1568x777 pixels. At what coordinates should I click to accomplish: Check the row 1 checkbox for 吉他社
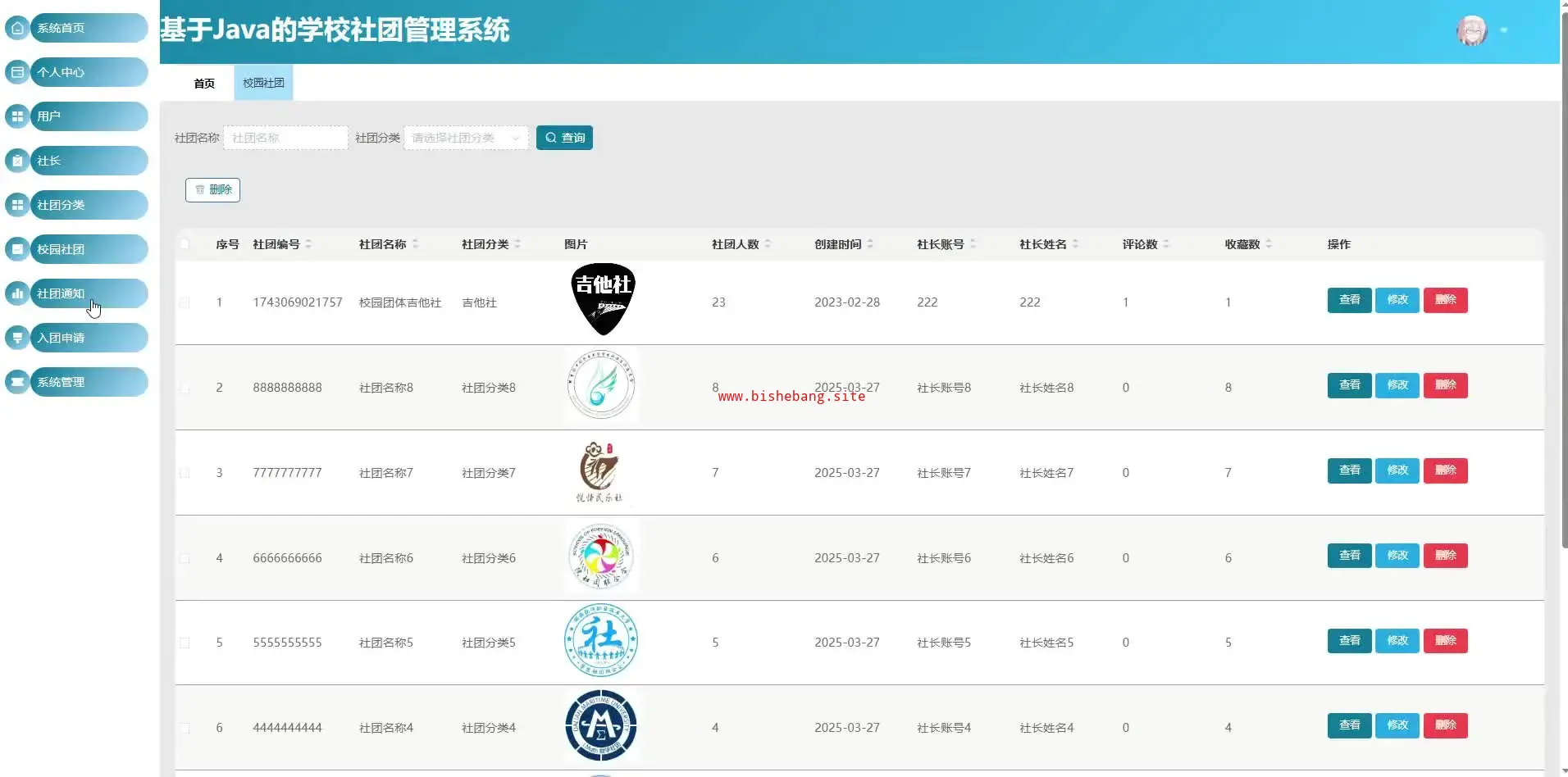(x=185, y=302)
